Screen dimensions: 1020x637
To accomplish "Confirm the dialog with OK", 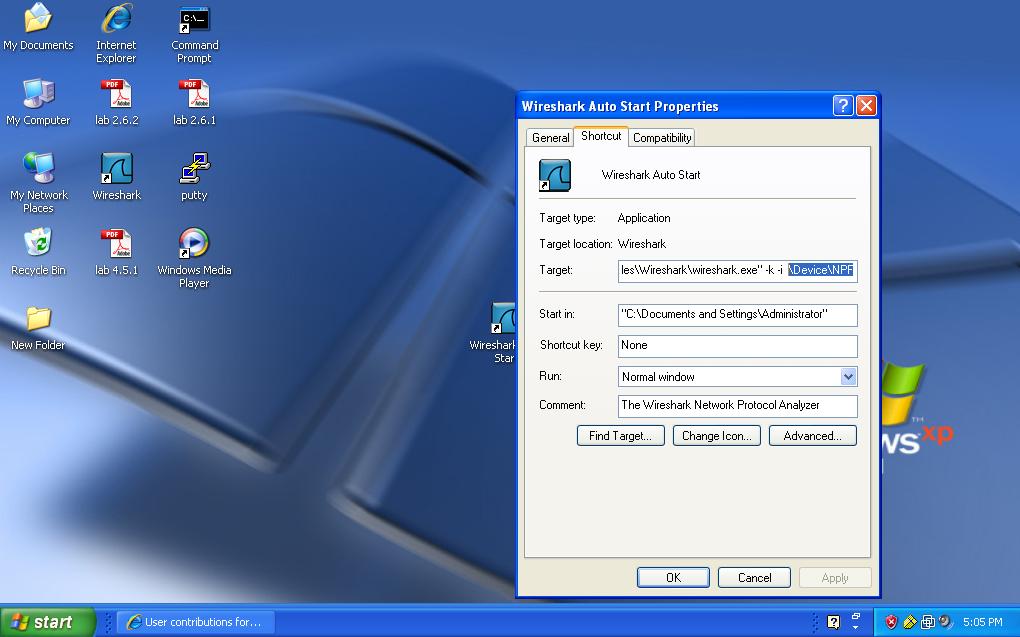I will (673, 578).
